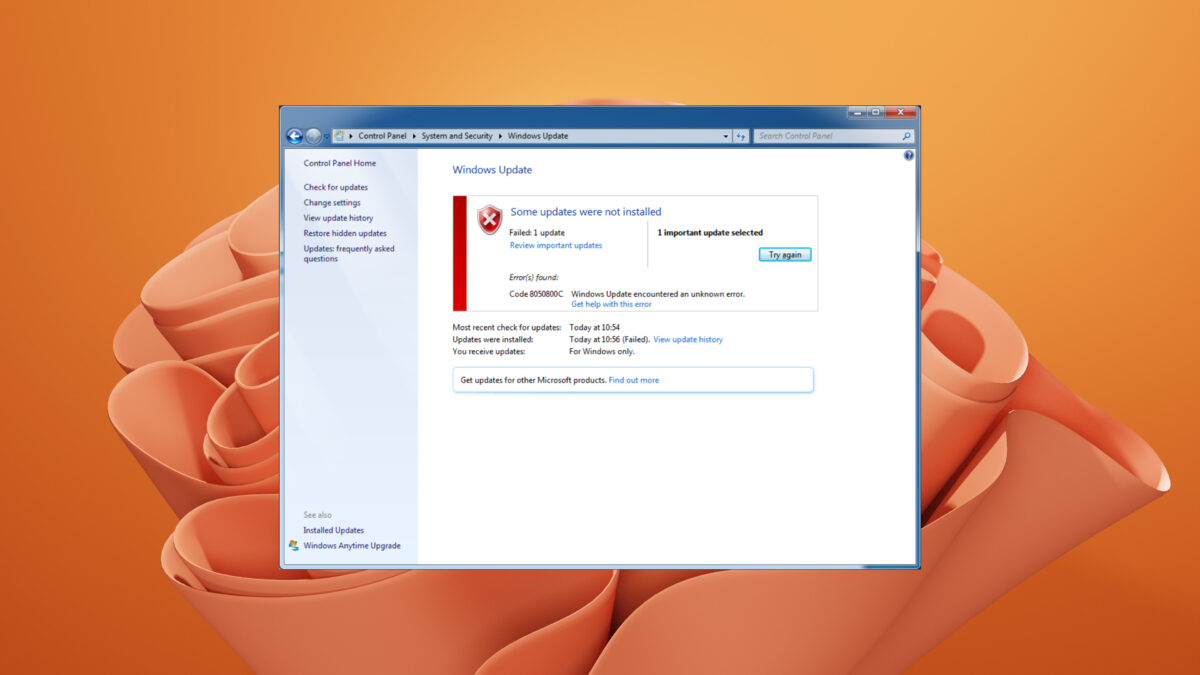This screenshot has width=1200, height=675.
Task: Click the Windows Anytime Upgrade icon
Action: [x=294, y=546]
